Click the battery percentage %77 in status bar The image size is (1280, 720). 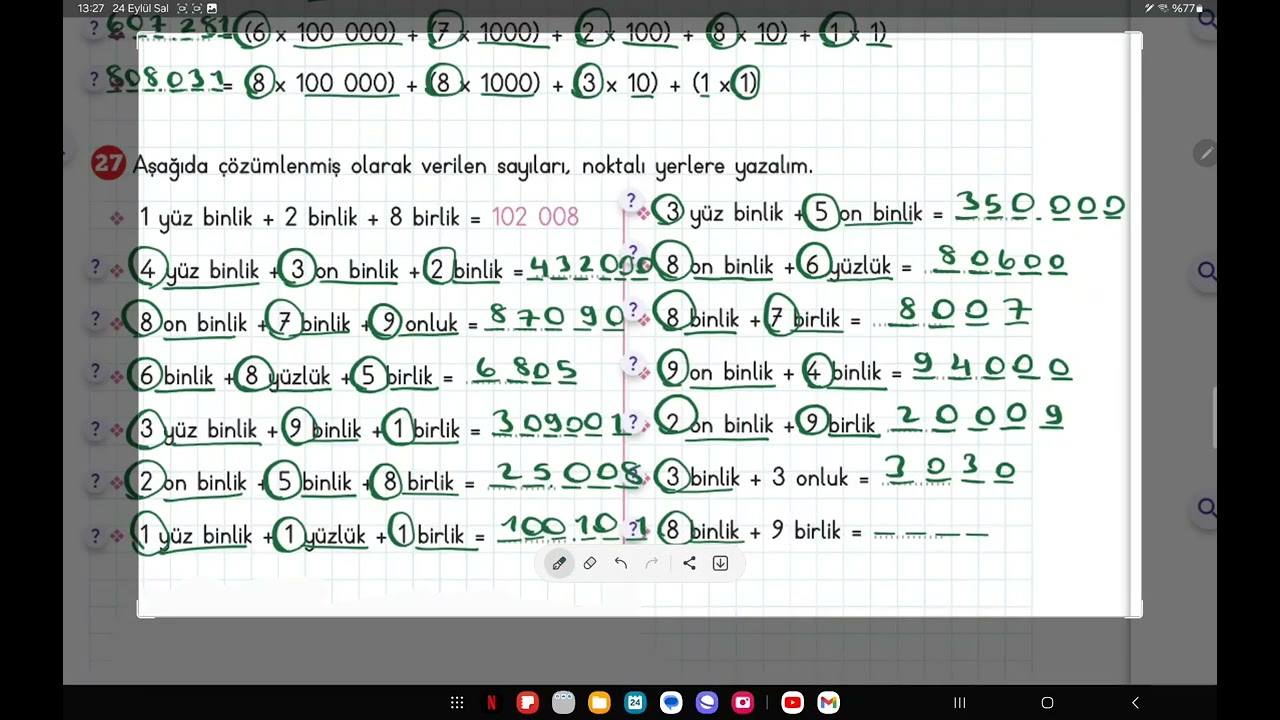[1184, 8]
